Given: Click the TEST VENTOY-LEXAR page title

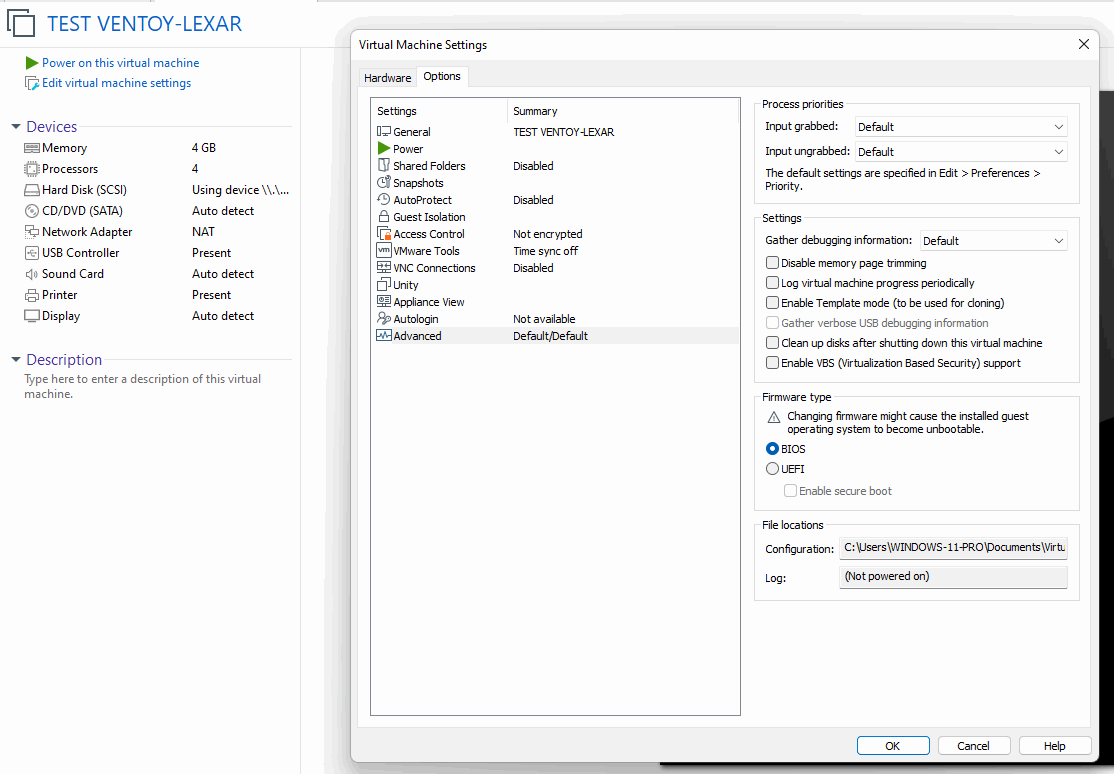Looking at the screenshot, I should click(144, 23).
